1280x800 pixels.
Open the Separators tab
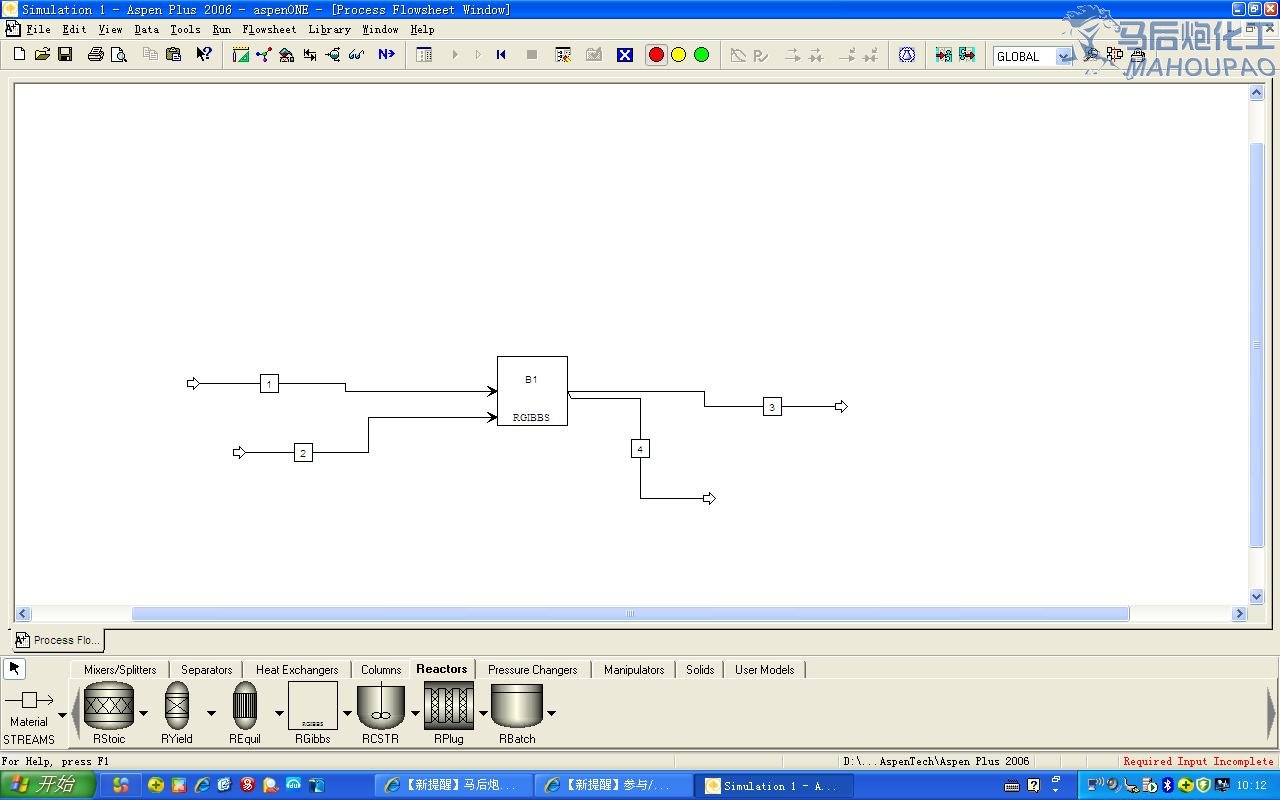click(207, 670)
